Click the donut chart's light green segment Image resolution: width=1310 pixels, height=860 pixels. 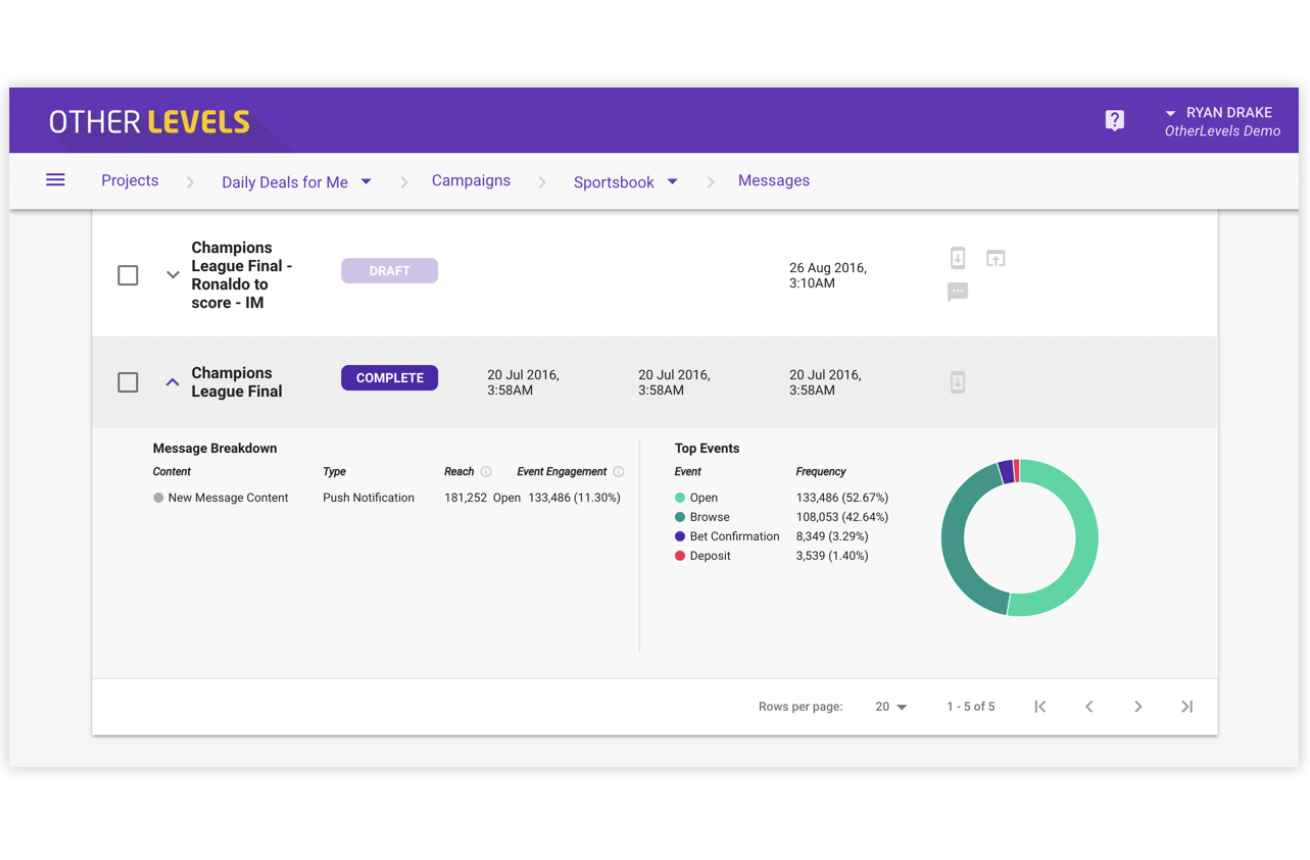coord(1086,540)
